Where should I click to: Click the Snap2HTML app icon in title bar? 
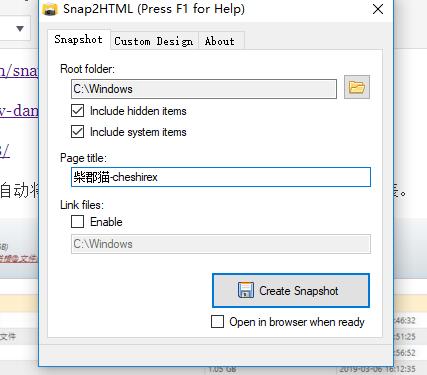pyautogui.click(x=50, y=9)
